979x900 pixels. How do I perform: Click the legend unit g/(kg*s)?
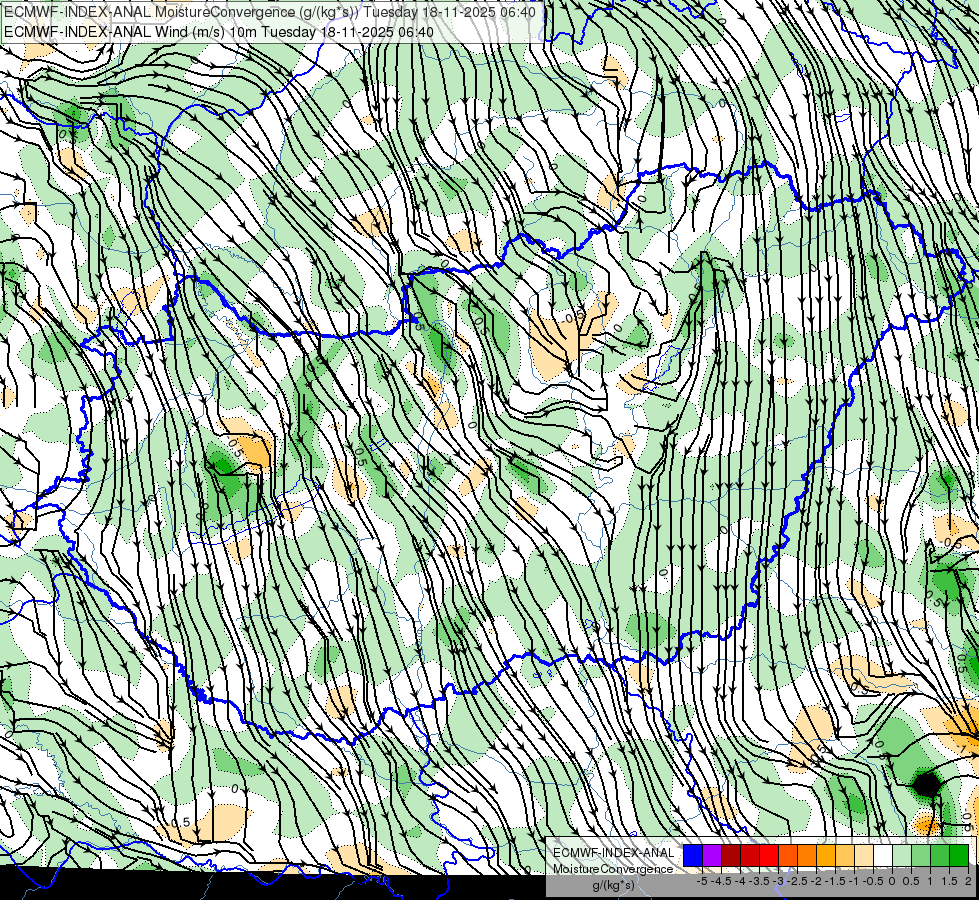click(613, 886)
